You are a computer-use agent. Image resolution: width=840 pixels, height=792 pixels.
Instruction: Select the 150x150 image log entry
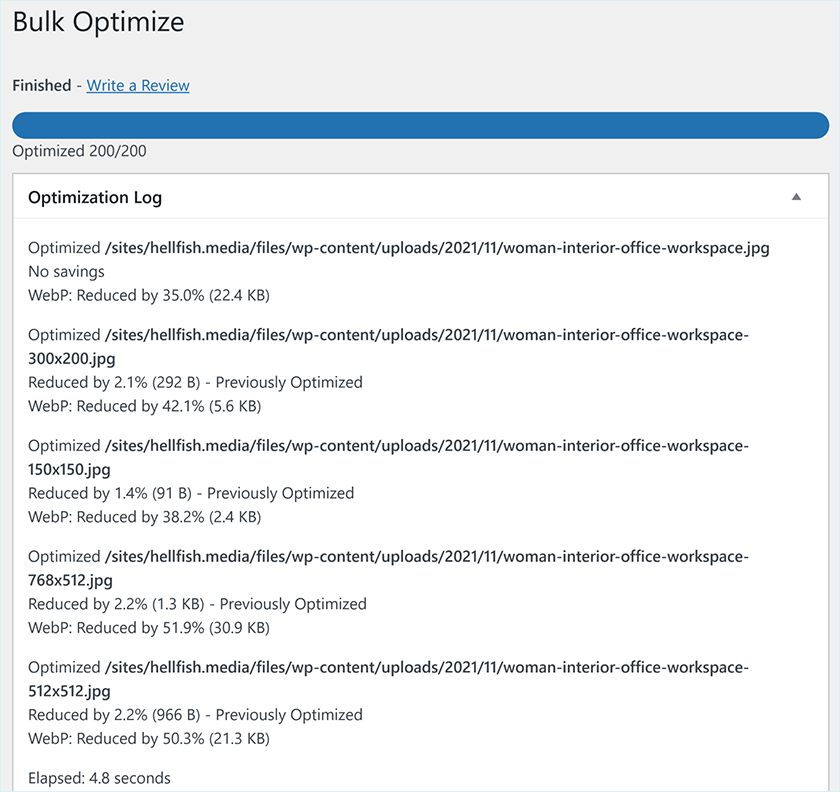(x=400, y=458)
